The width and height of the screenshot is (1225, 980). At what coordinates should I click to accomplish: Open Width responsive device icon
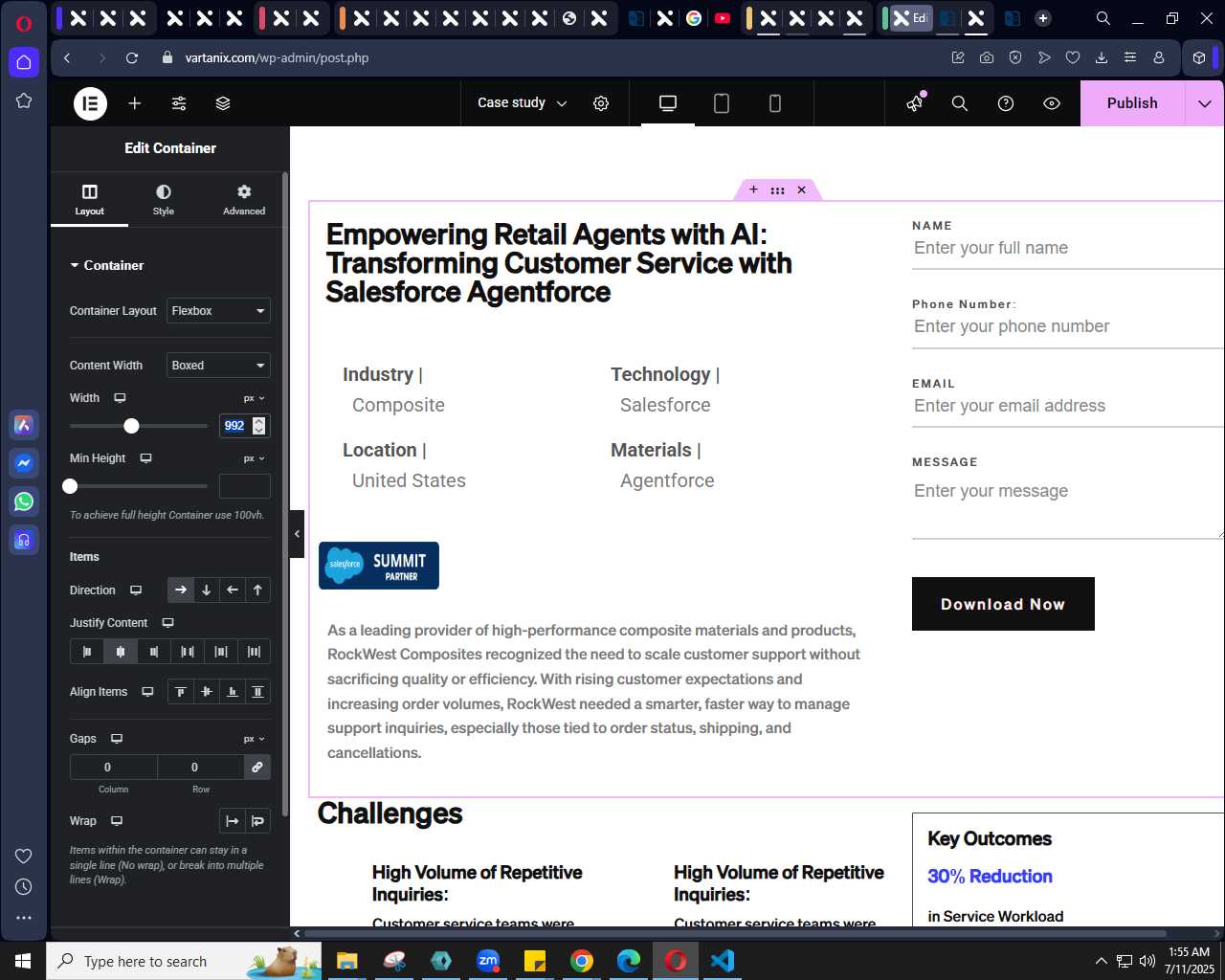[120, 398]
